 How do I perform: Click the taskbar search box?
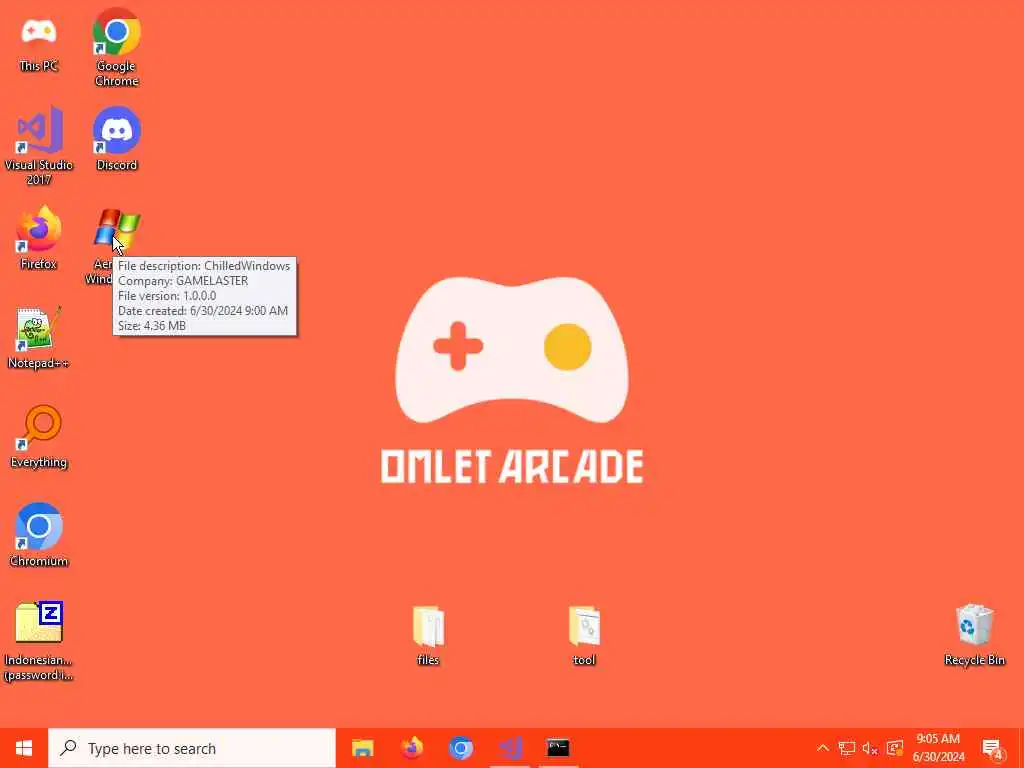pos(192,748)
